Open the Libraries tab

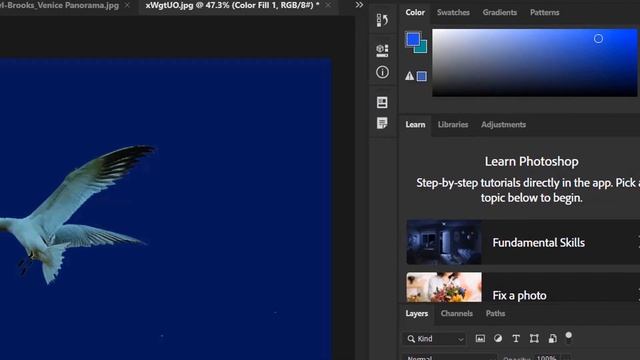point(453,124)
